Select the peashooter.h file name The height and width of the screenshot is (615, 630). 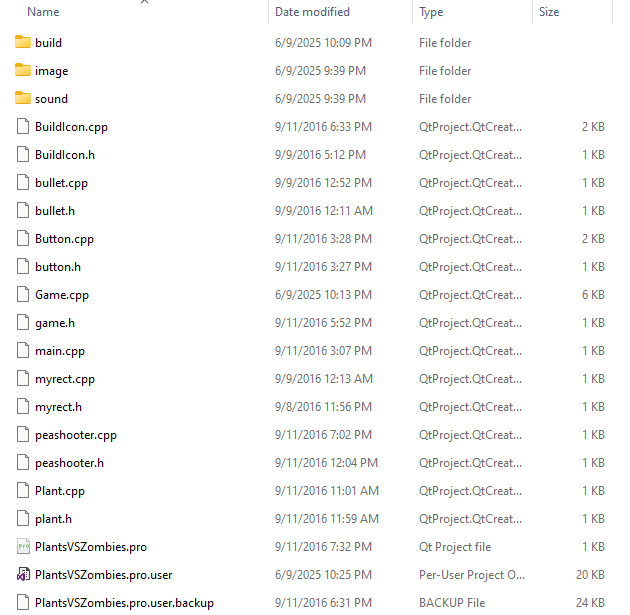[69, 463]
